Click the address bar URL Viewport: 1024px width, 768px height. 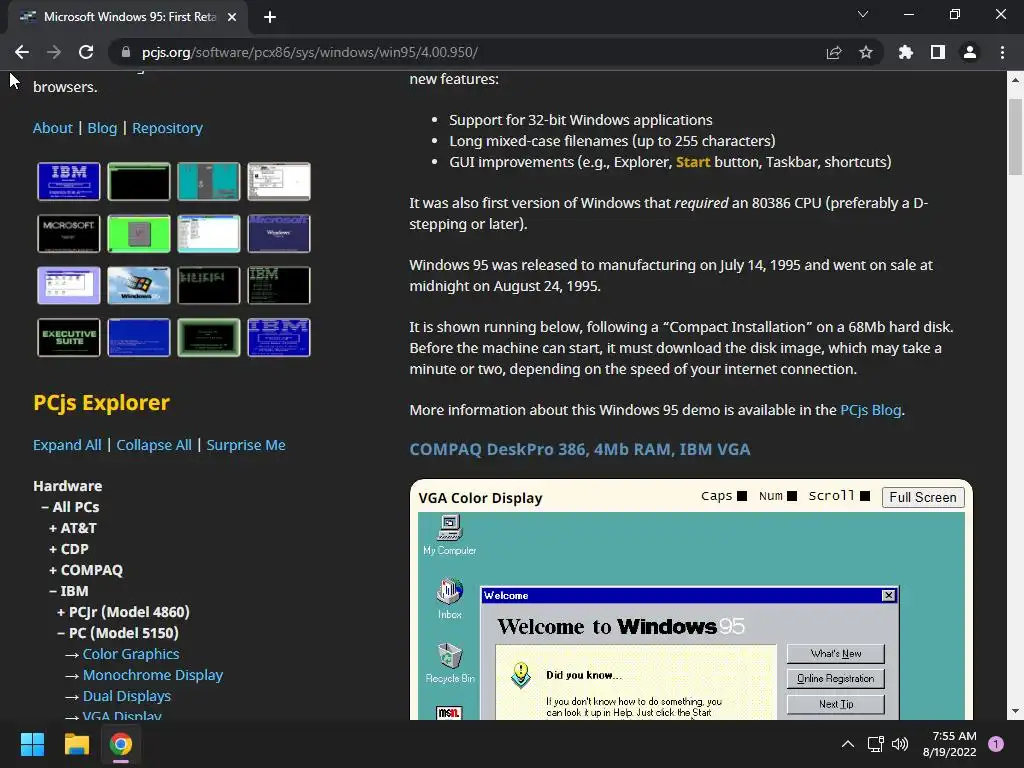(310, 52)
